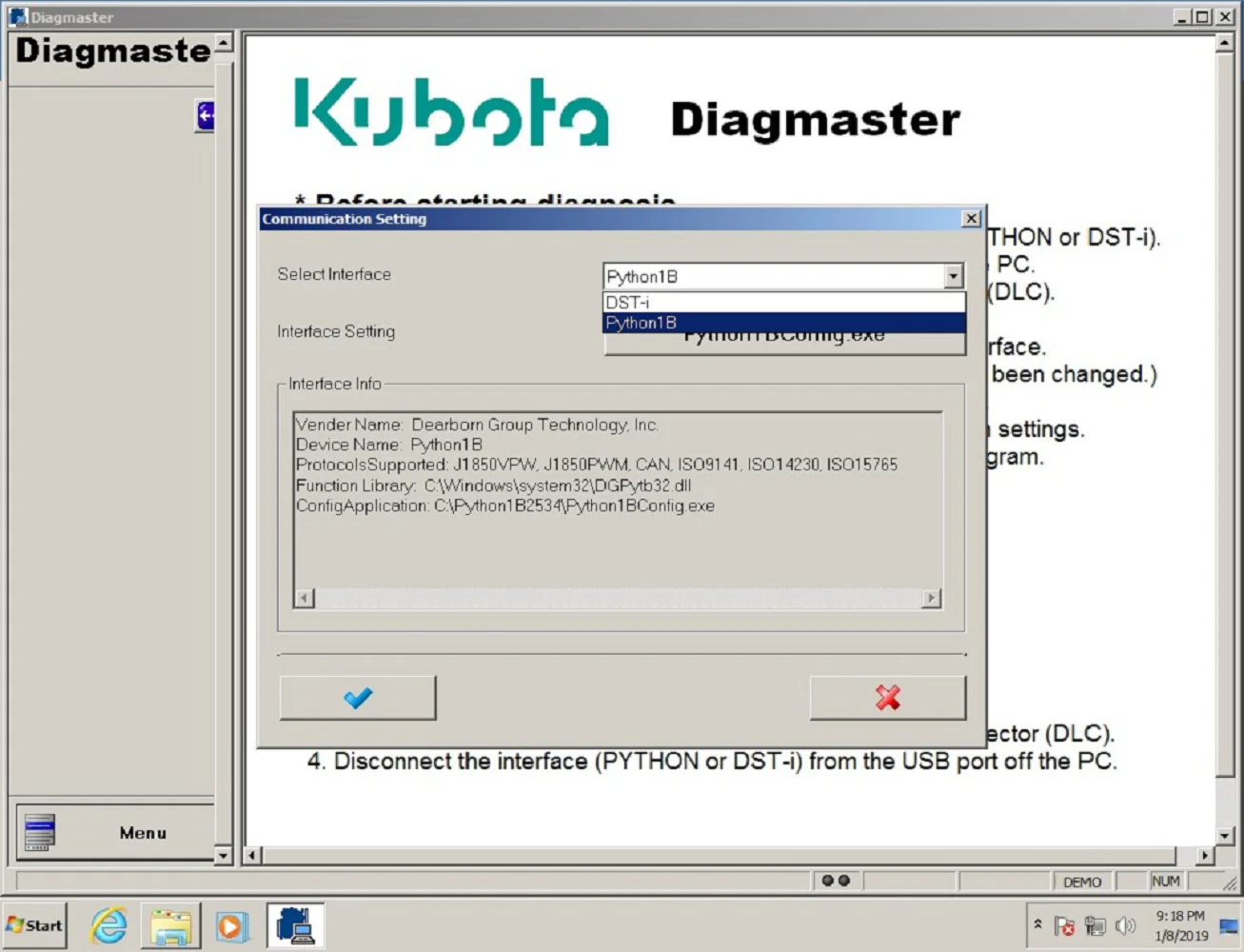Choose DST-i from the interface list
The width and height of the screenshot is (1244, 952).
(x=784, y=303)
